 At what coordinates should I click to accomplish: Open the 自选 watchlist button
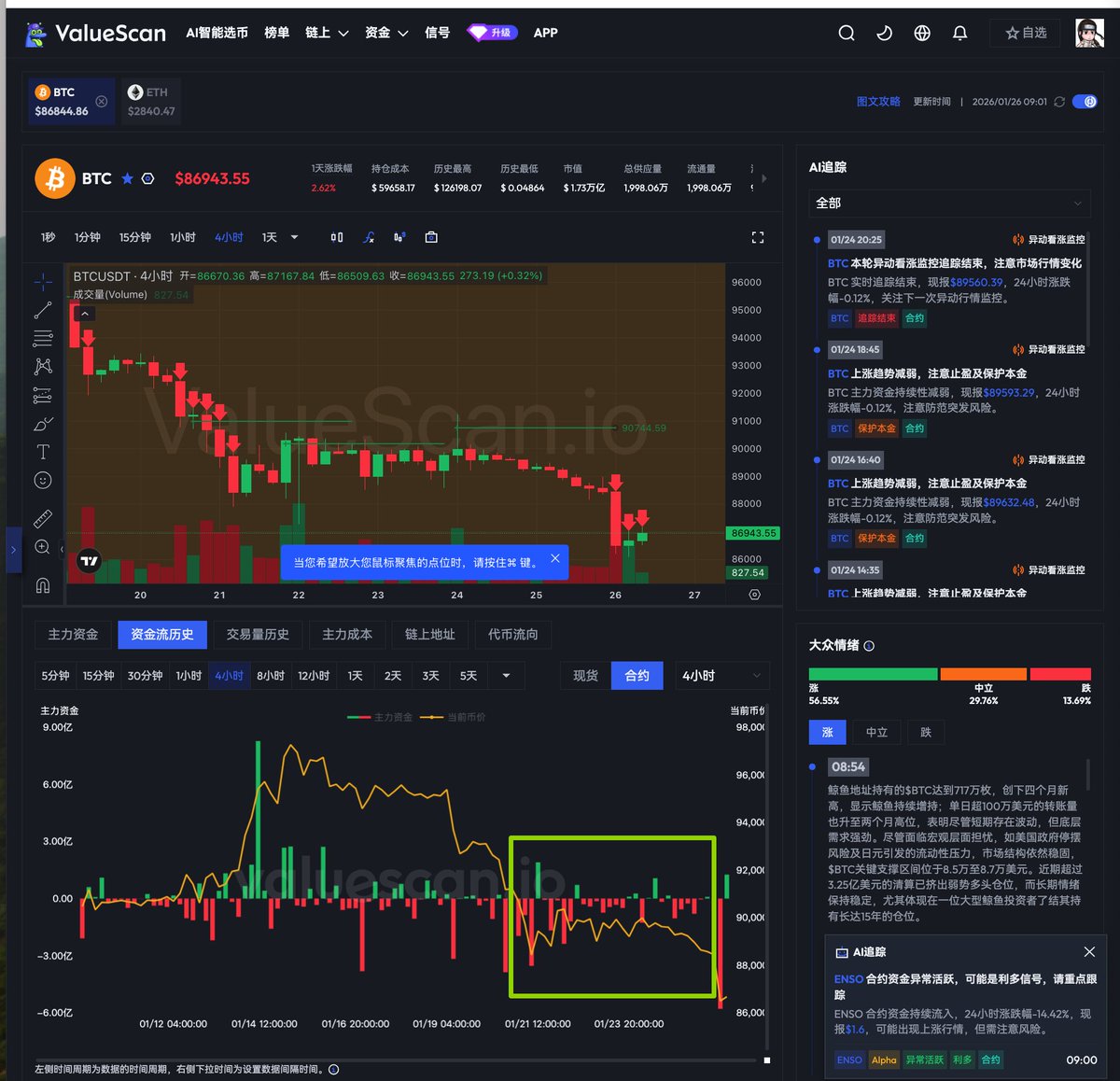tap(1026, 33)
